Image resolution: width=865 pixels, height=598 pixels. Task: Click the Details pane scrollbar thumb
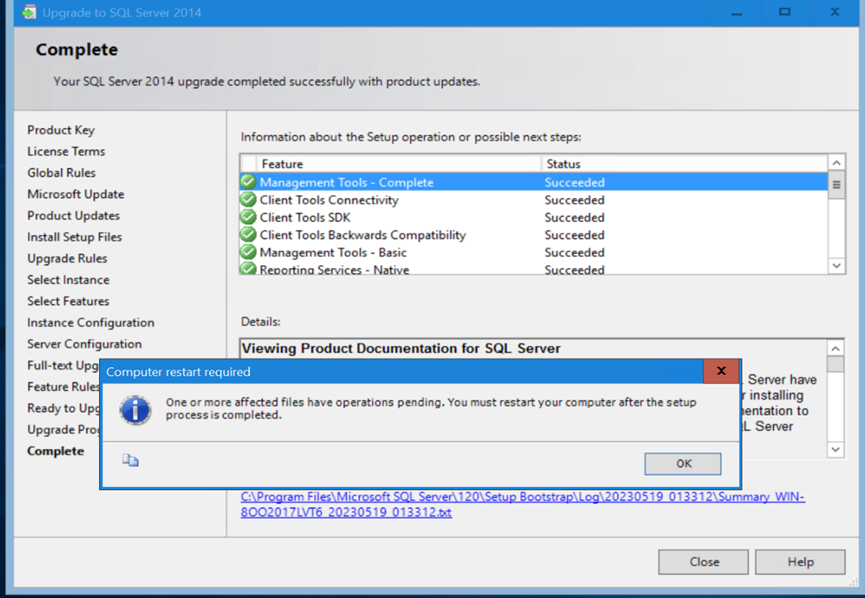pos(836,365)
